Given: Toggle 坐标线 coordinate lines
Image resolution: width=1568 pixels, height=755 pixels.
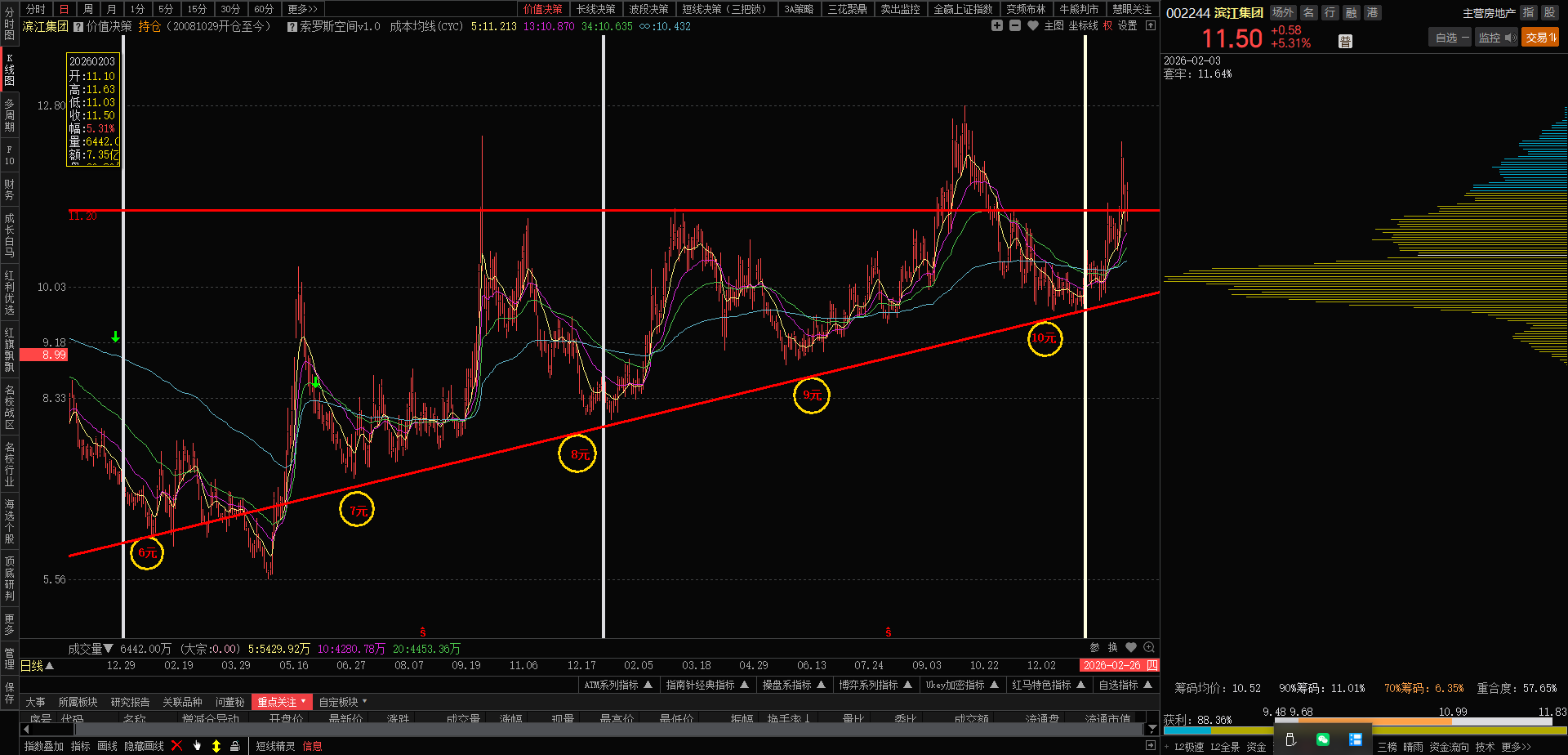Looking at the screenshot, I should [1084, 26].
